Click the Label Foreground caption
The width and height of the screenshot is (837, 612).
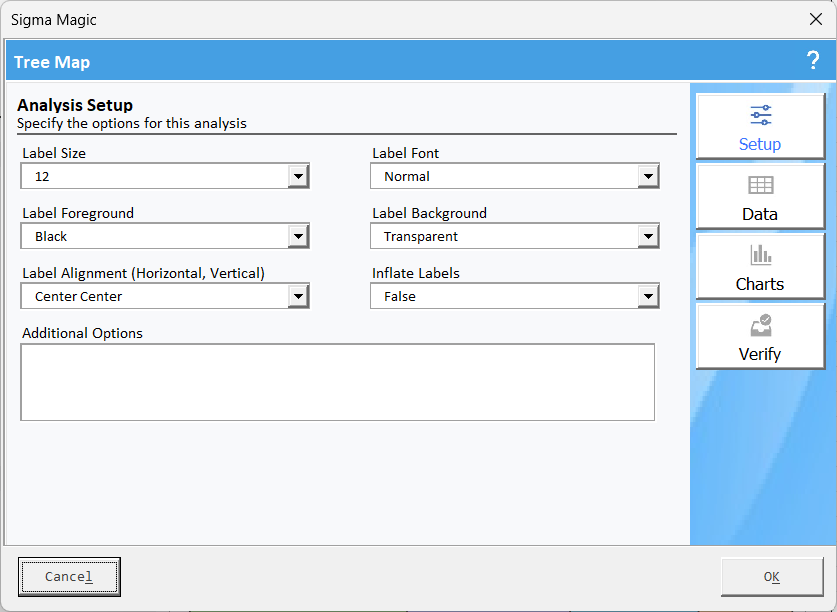click(78, 213)
